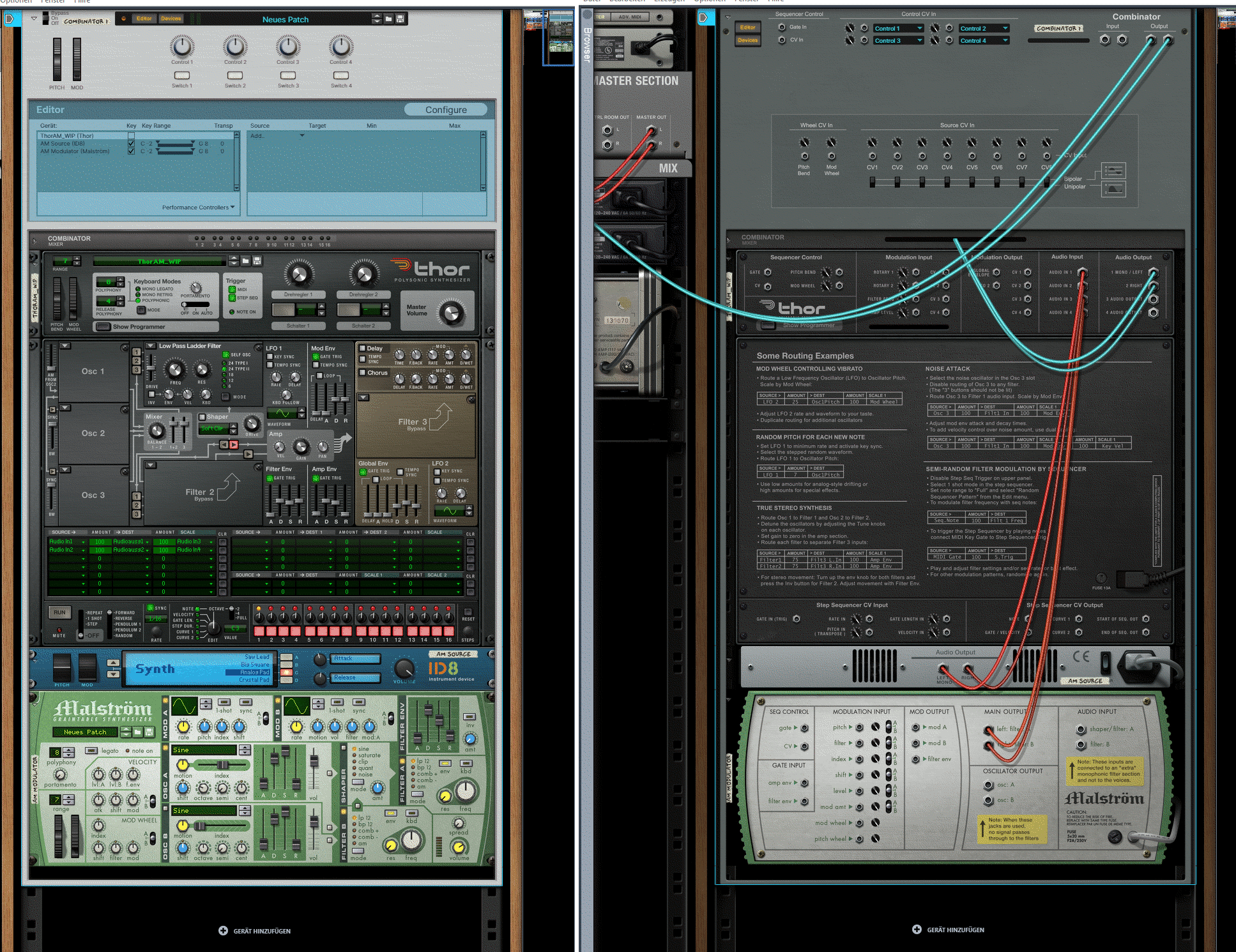Open the Fenster menu in left window
Screen dimensions: 1236x952
point(53,2)
